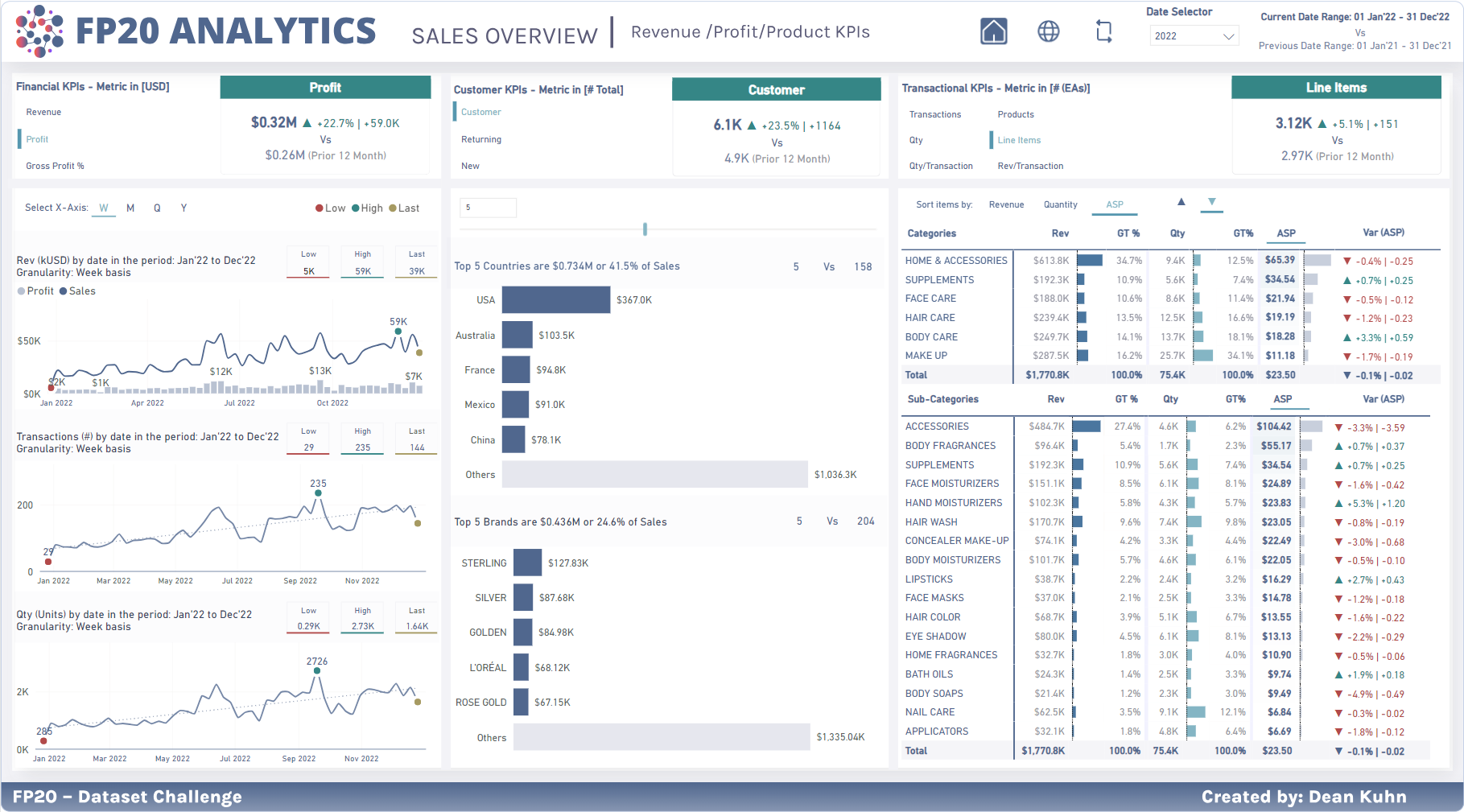
Task: Sort the Categories table by the Rev column header
Action: tap(1060, 233)
